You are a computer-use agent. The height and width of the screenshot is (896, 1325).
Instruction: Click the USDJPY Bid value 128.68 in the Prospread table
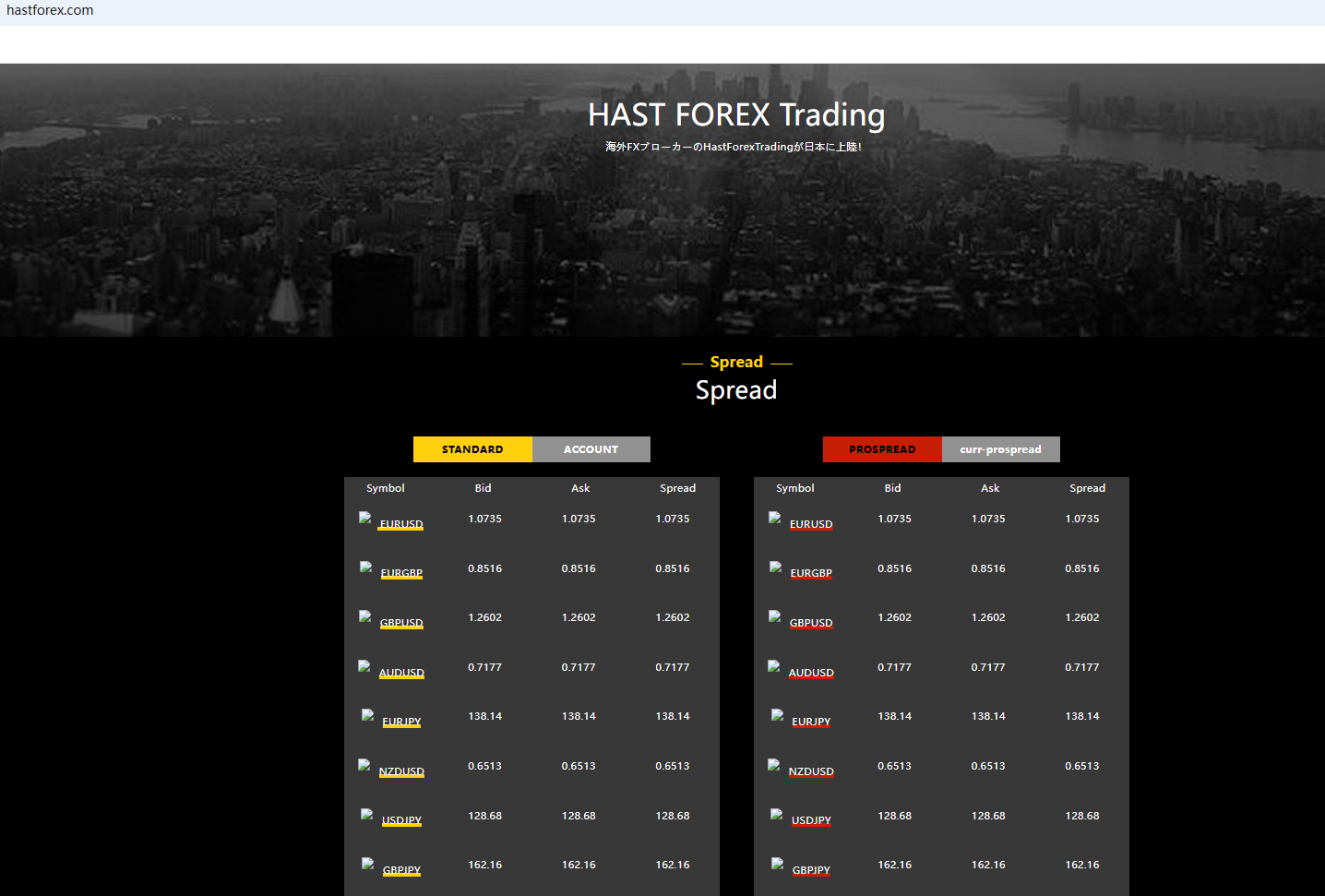pos(895,816)
